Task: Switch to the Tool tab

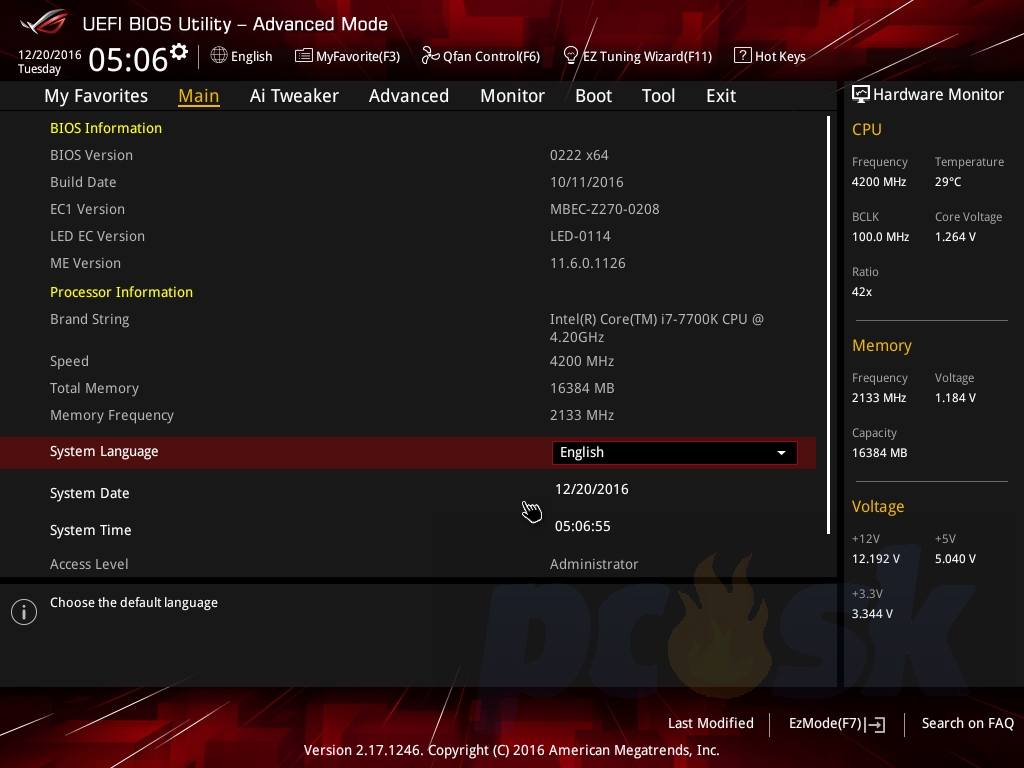Action: click(x=658, y=96)
